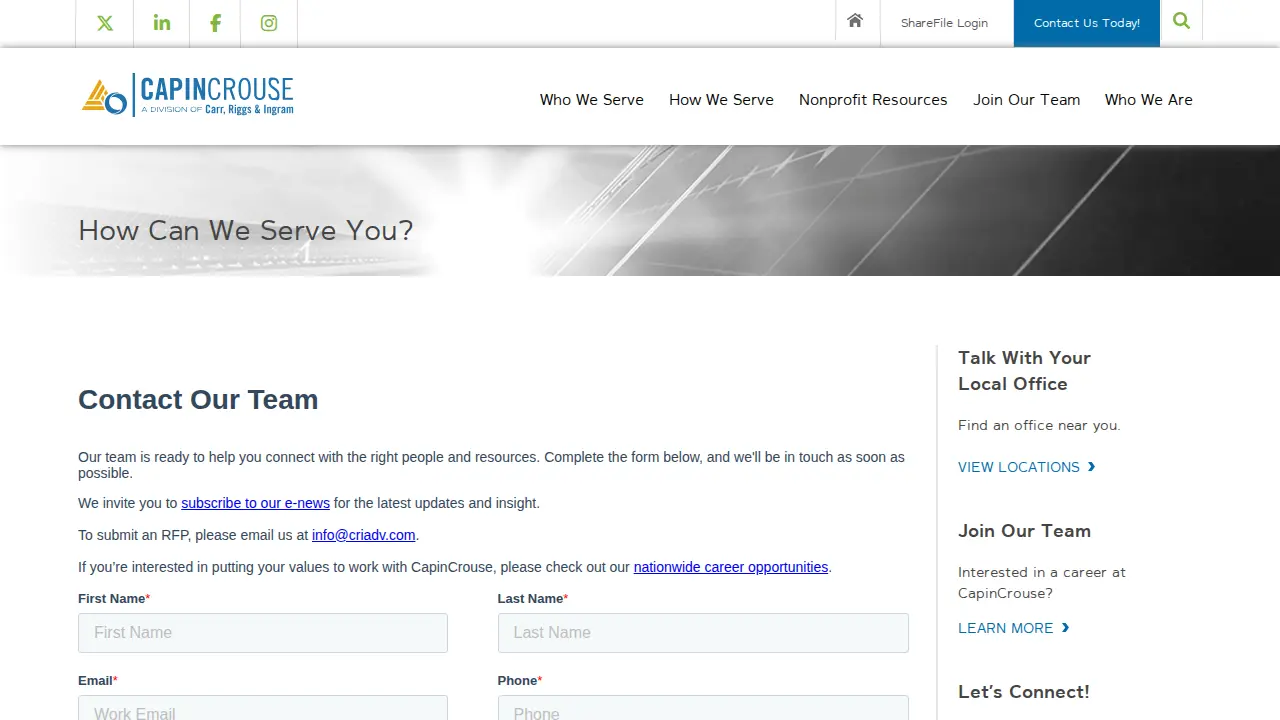The height and width of the screenshot is (720, 1280).
Task: Click into the Work Email field
Action: click(263, 708)
